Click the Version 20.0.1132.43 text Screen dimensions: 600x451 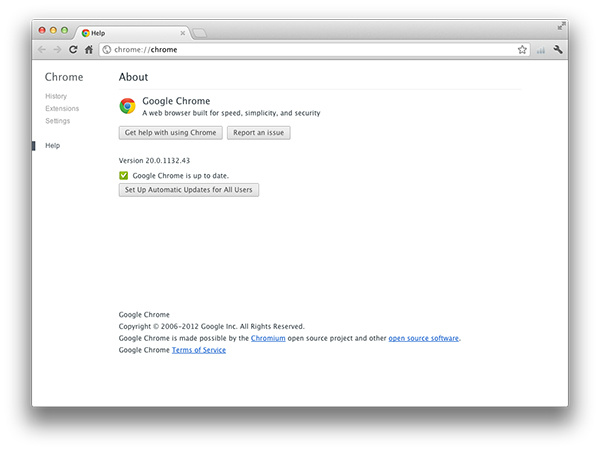[154, 161]
